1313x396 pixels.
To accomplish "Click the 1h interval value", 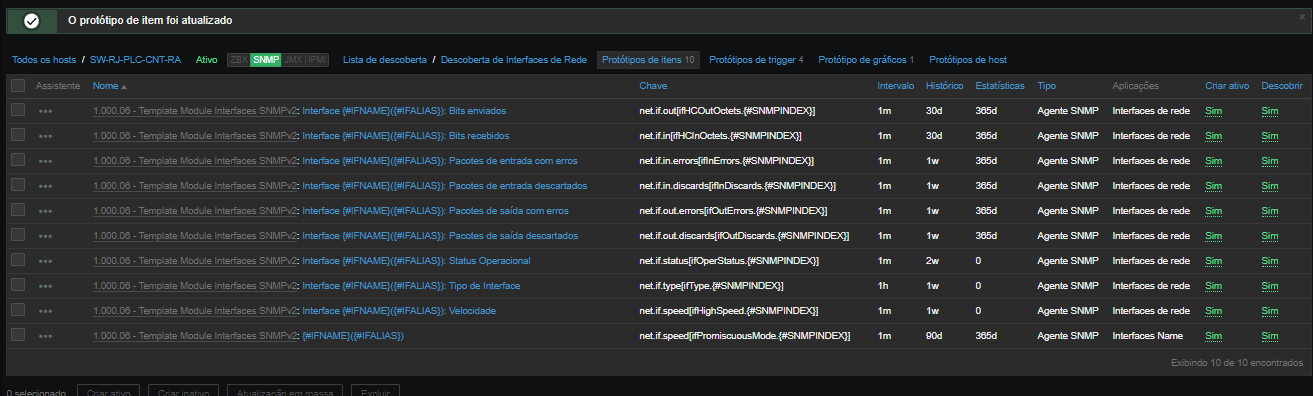I will (x=883, y=286).
